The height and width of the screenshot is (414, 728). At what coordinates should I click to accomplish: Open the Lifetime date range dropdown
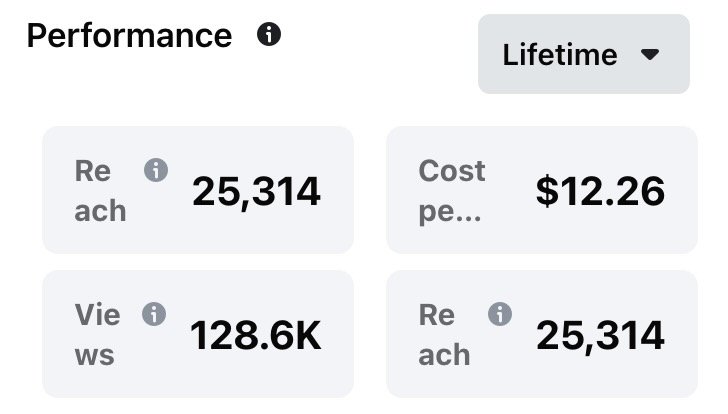(583, 54)
